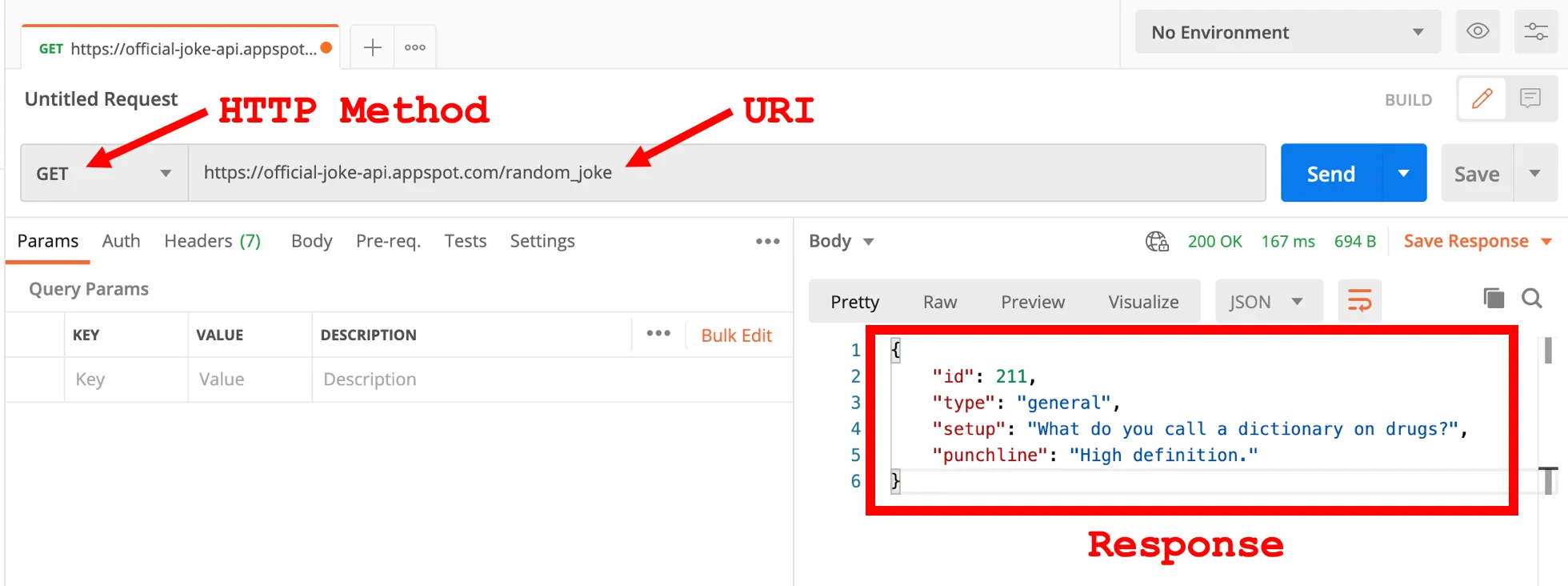The height and width of the screenshot is (586, 1568).
Task: Open a new request tab with plus icon
Action: pos(373,47)
